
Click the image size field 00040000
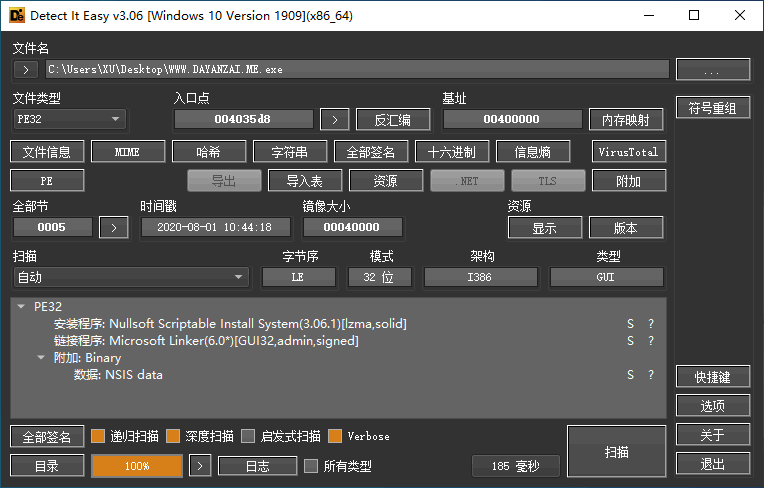tap(353, 227)
